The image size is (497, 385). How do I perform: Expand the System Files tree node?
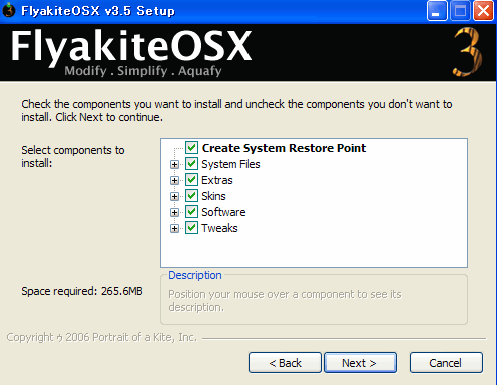coord(174,164)
